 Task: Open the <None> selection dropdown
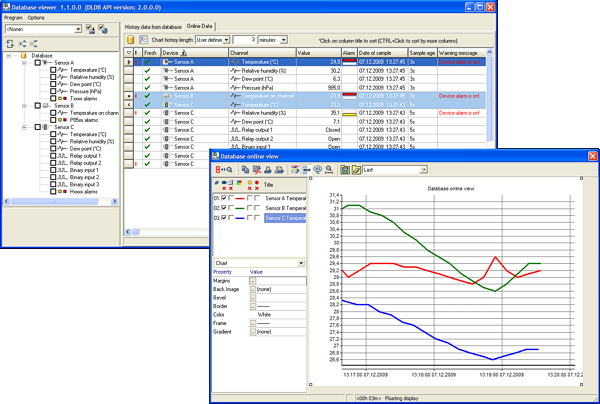[78, 29]
